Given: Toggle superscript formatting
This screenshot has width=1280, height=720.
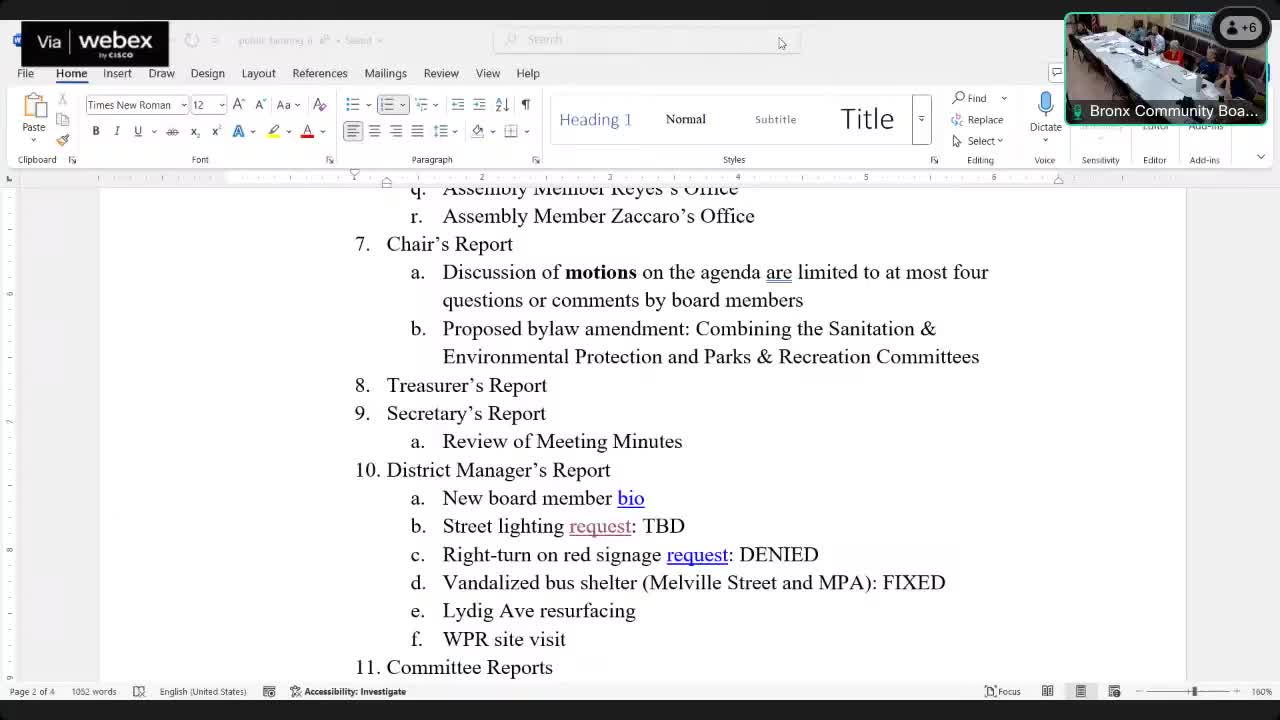Looking at the screenshot, I should (x=215, y=131).
